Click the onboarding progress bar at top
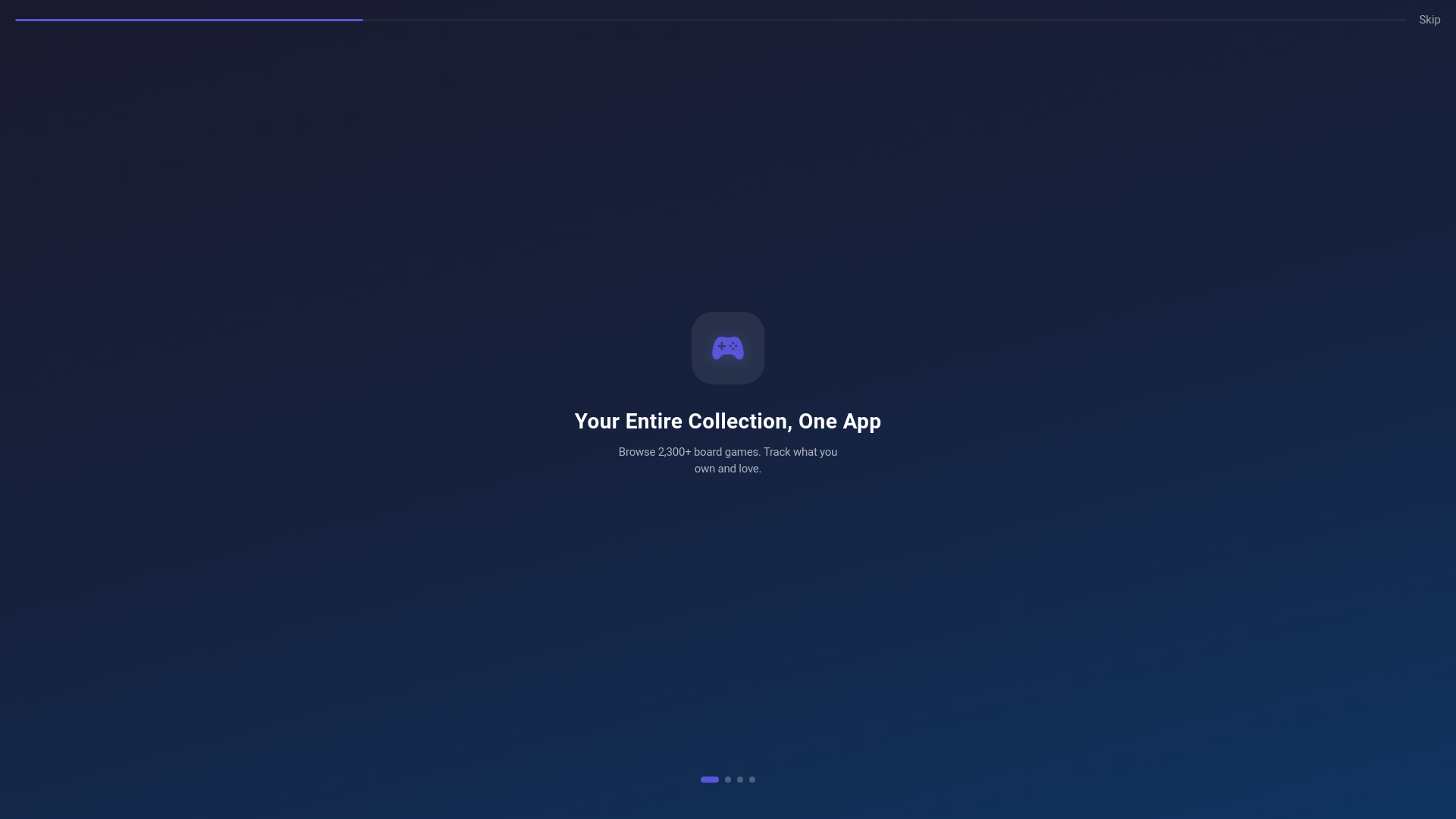 711,20
